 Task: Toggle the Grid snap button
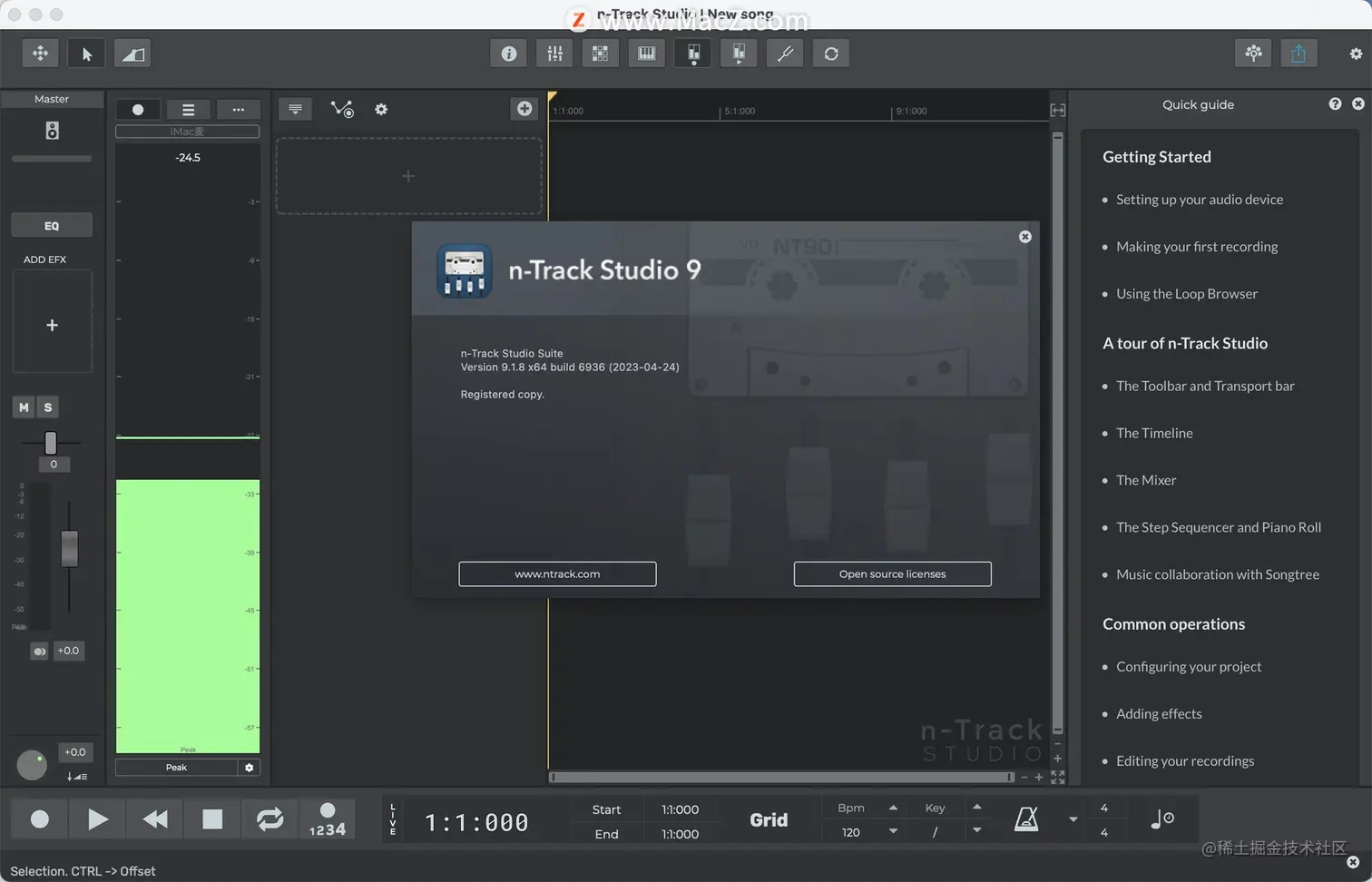click(769, 820)
